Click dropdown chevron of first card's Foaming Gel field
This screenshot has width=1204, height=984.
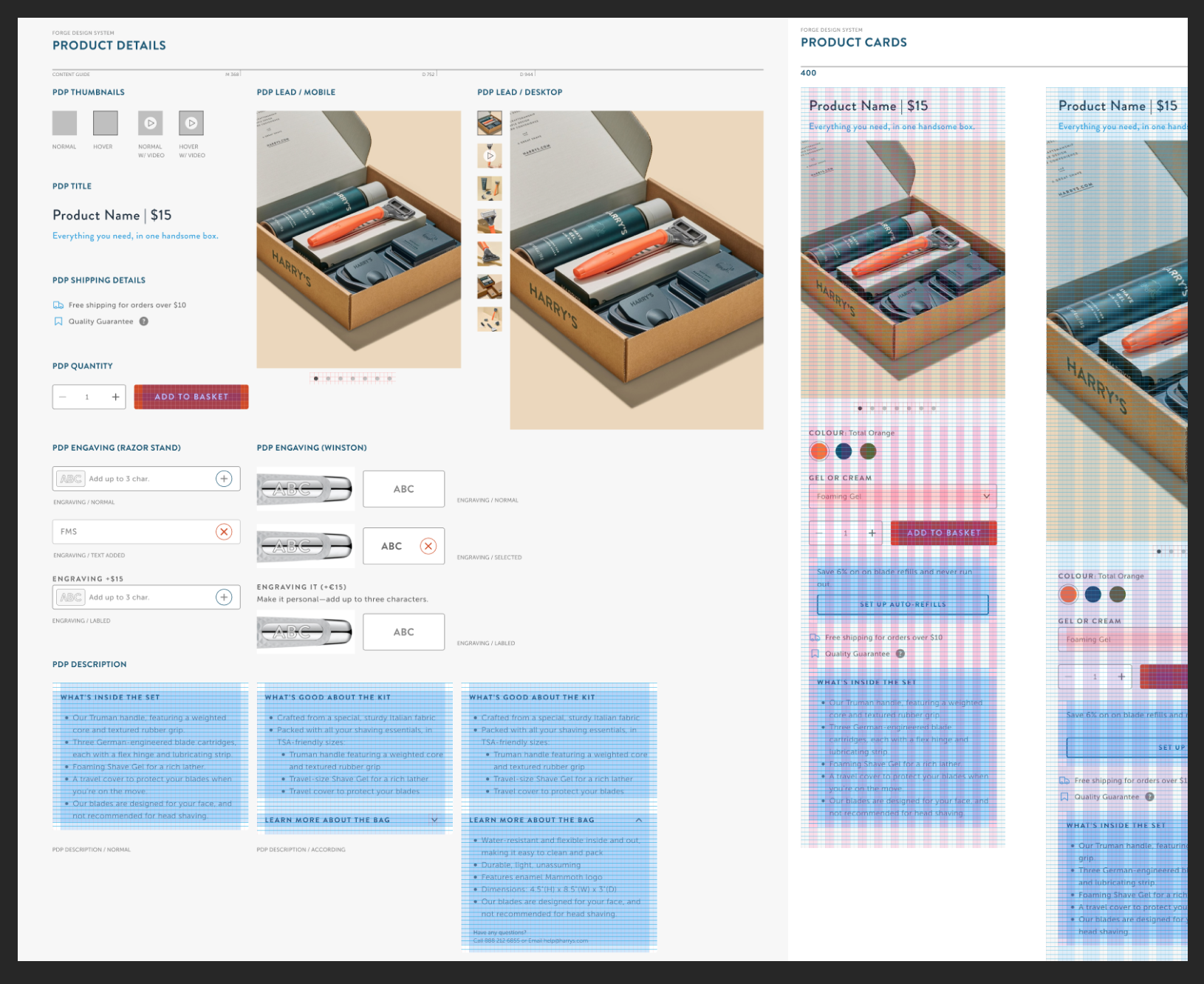(x=986, y=496)
